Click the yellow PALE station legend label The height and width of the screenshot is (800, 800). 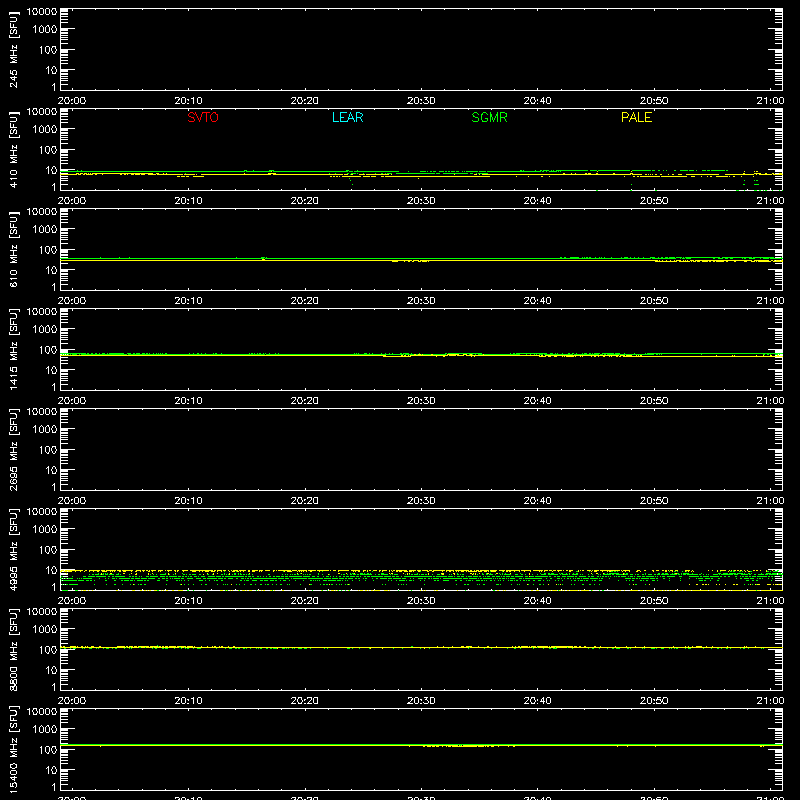pyautogui.click(x=636, y=117)
